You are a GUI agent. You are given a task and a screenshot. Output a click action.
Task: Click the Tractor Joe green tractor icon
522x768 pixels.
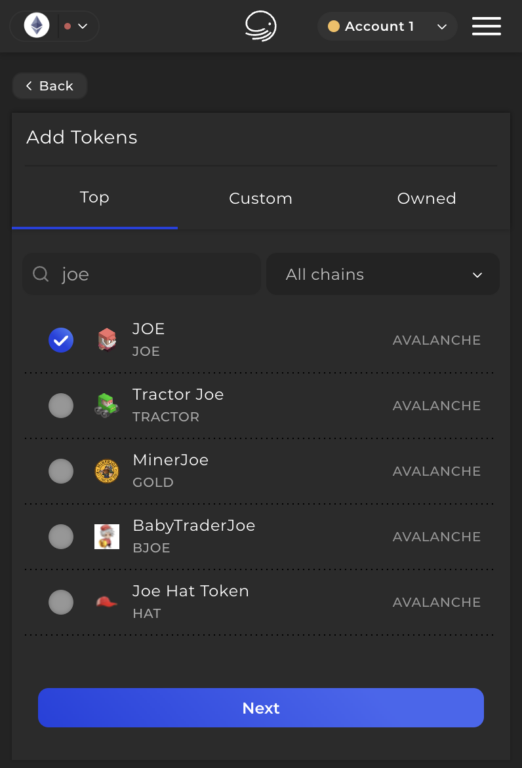point(107,406)
